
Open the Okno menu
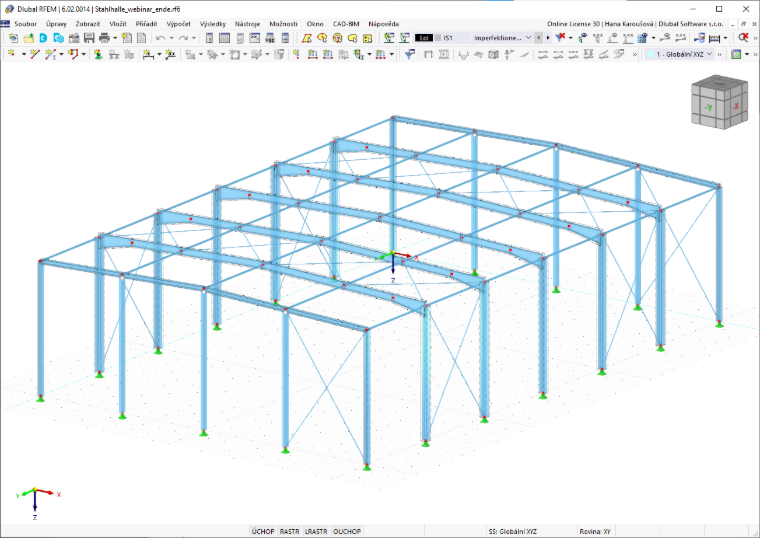click(315, 24)
